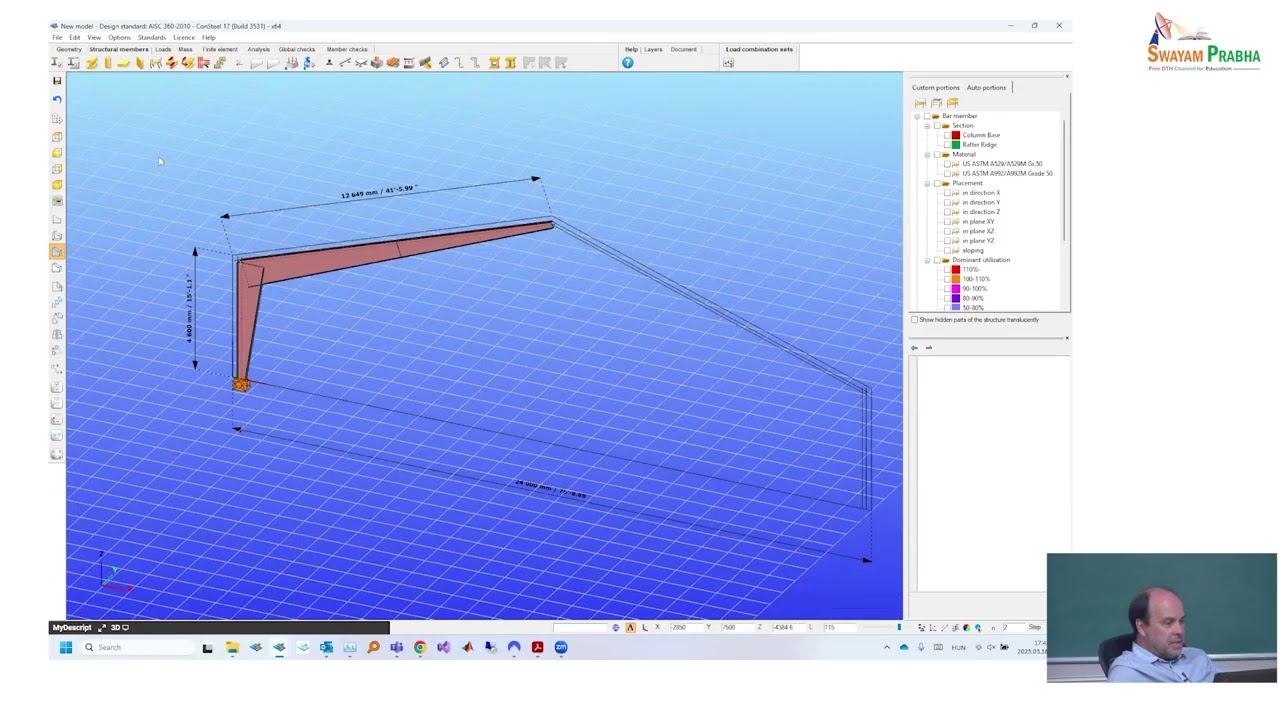Select the Auto portions tab

(x=986, y=88)
